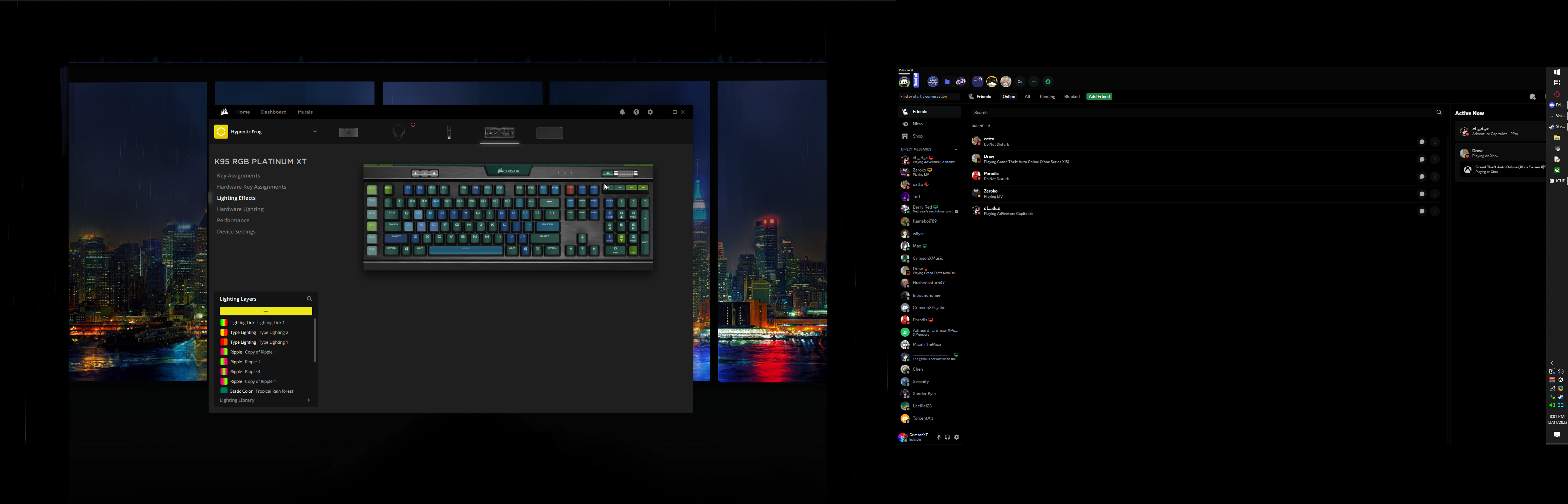Expand the Lighting Library section
The image size is (1568, 504).
(308, 400)
